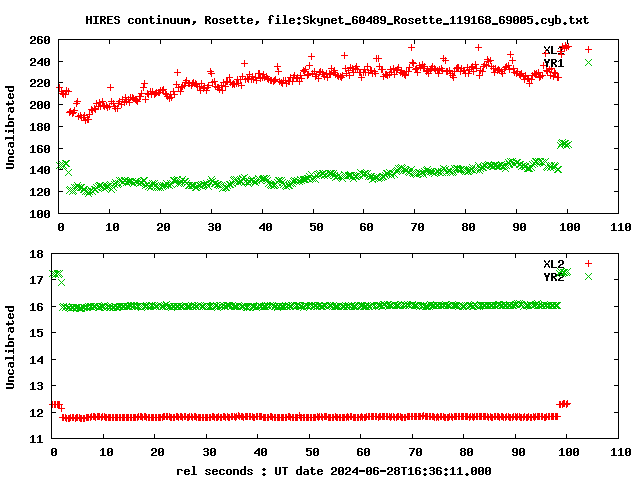
Task: Click the 11 tick label on the bottom y-axis
Action: click(x=36, y=439)
